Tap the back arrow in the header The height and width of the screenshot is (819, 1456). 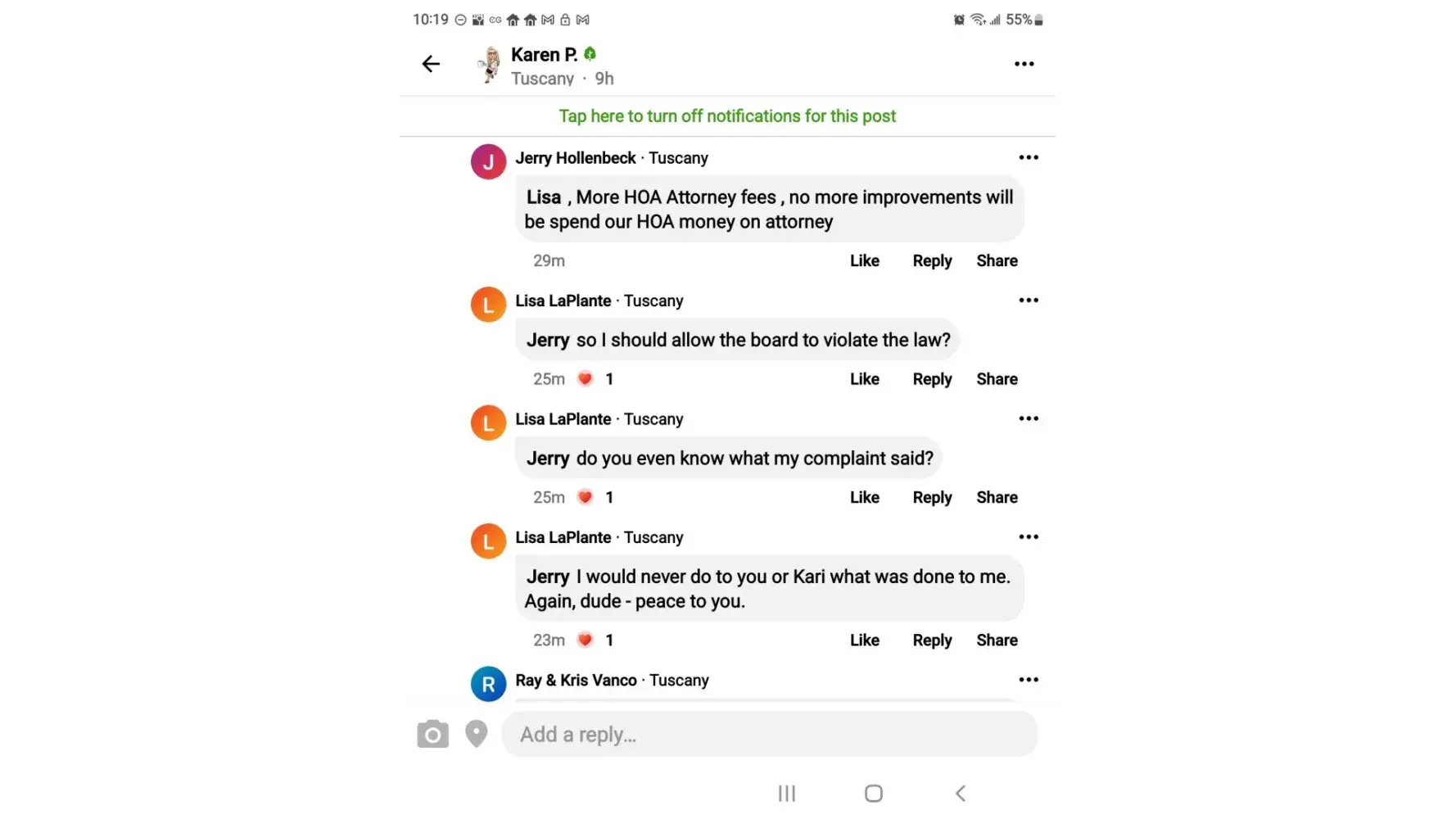coord(431,64)
